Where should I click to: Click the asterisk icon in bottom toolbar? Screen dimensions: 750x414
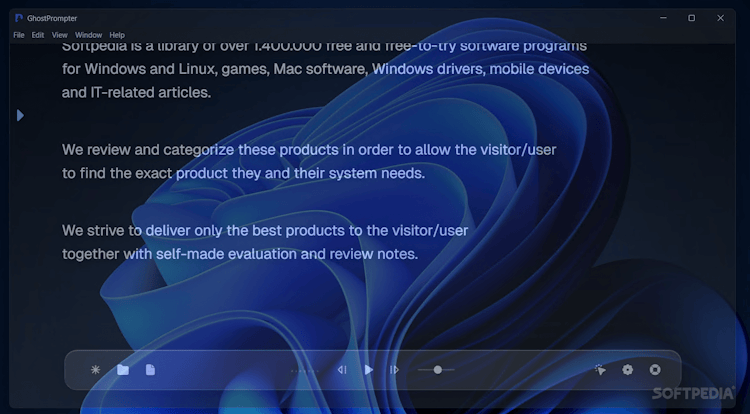pos(96,370)
